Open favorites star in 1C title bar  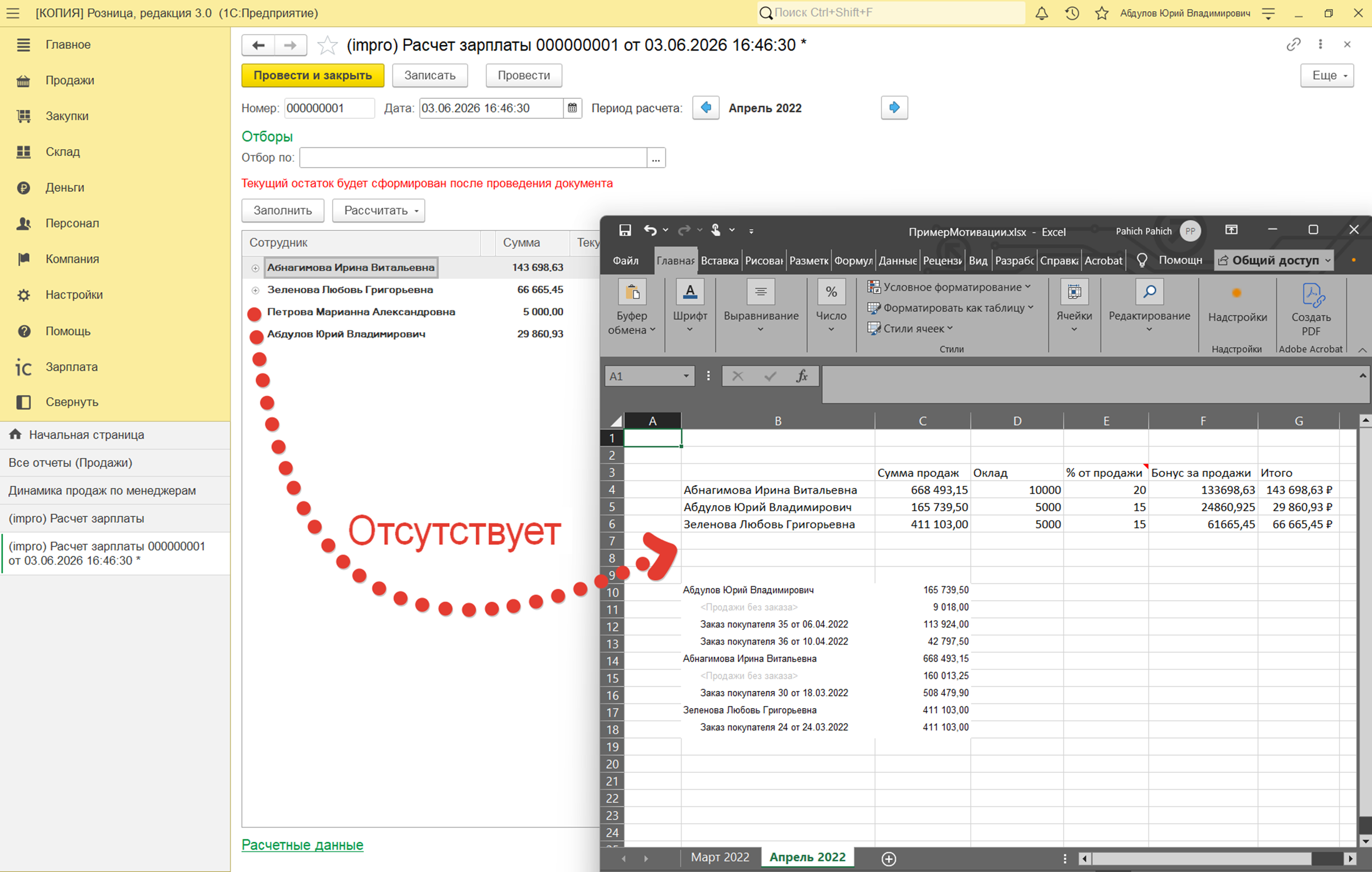(1101, 13)
